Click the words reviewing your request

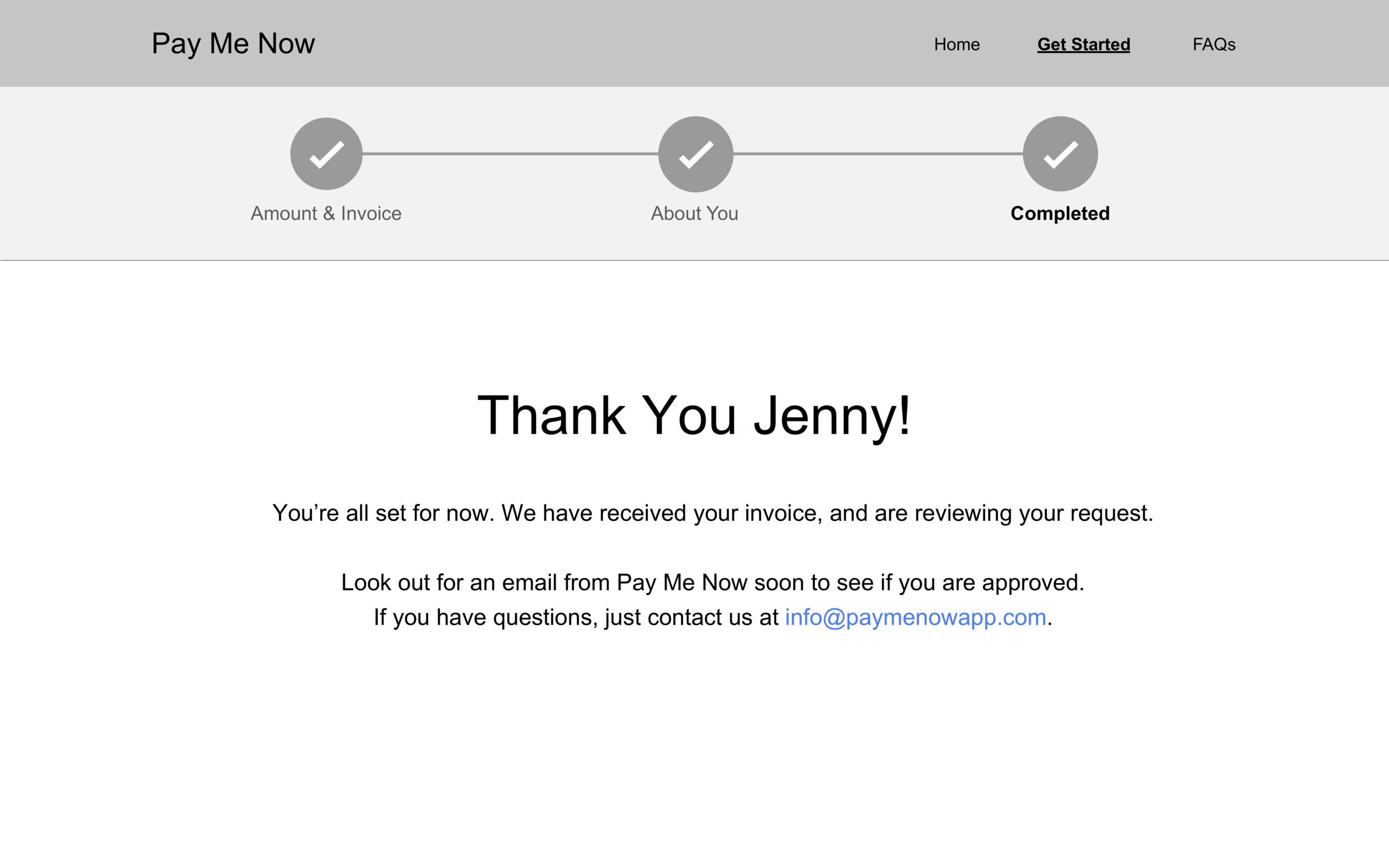coord(1033,513)
